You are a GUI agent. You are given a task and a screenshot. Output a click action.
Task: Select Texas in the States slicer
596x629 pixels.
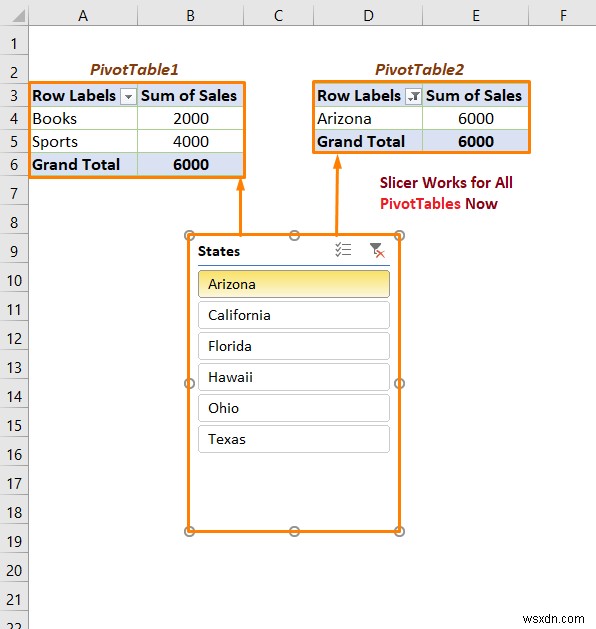click(294, 439)
